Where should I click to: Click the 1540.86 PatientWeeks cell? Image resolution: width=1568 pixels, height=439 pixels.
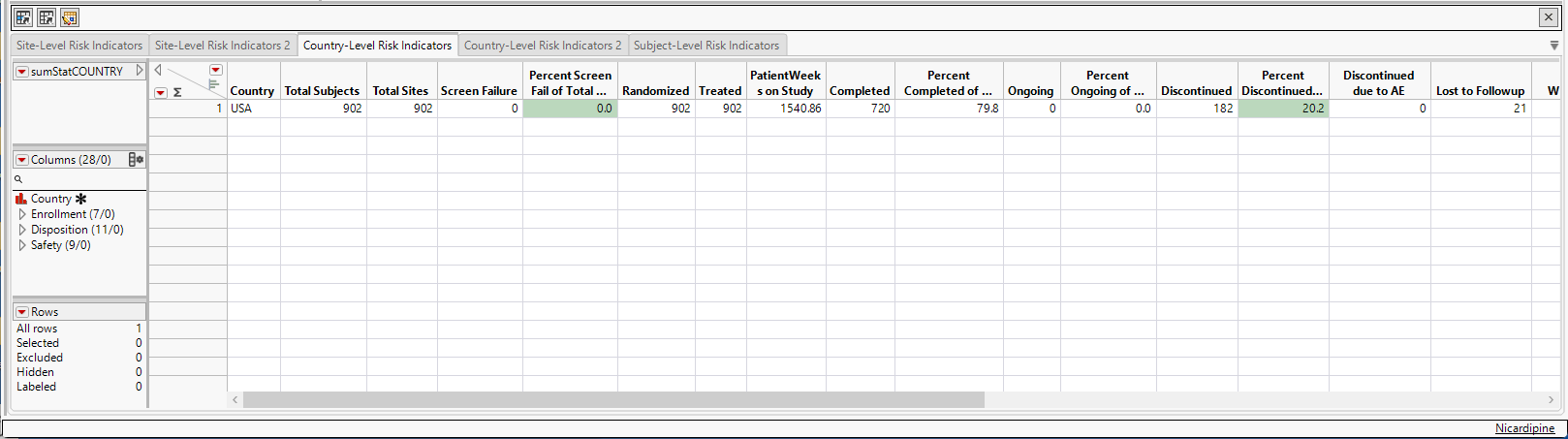coord(786,109)
